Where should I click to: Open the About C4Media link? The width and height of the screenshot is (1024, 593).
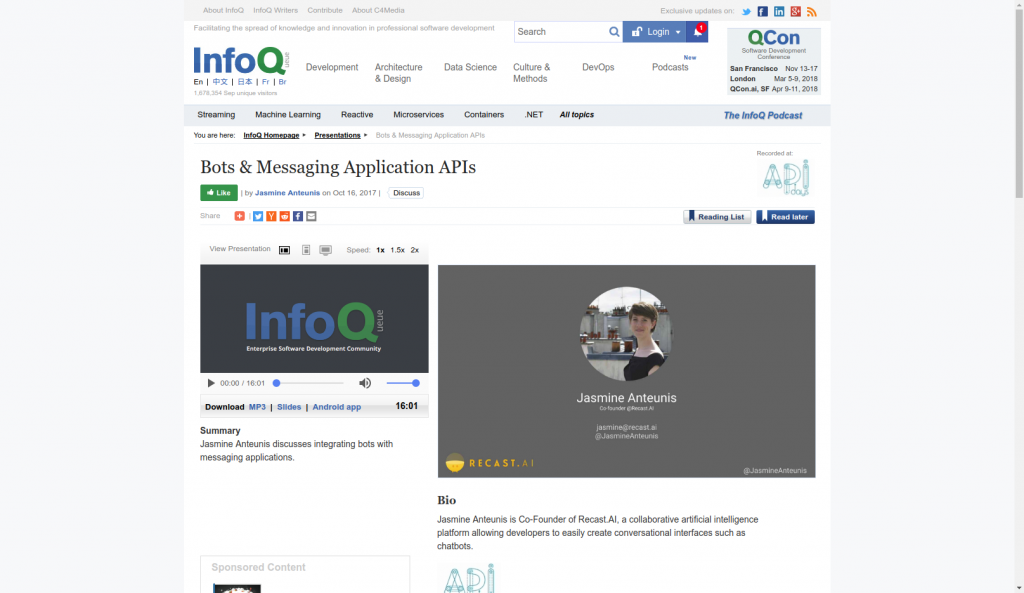pyautogui.click(x=378, y=10)
